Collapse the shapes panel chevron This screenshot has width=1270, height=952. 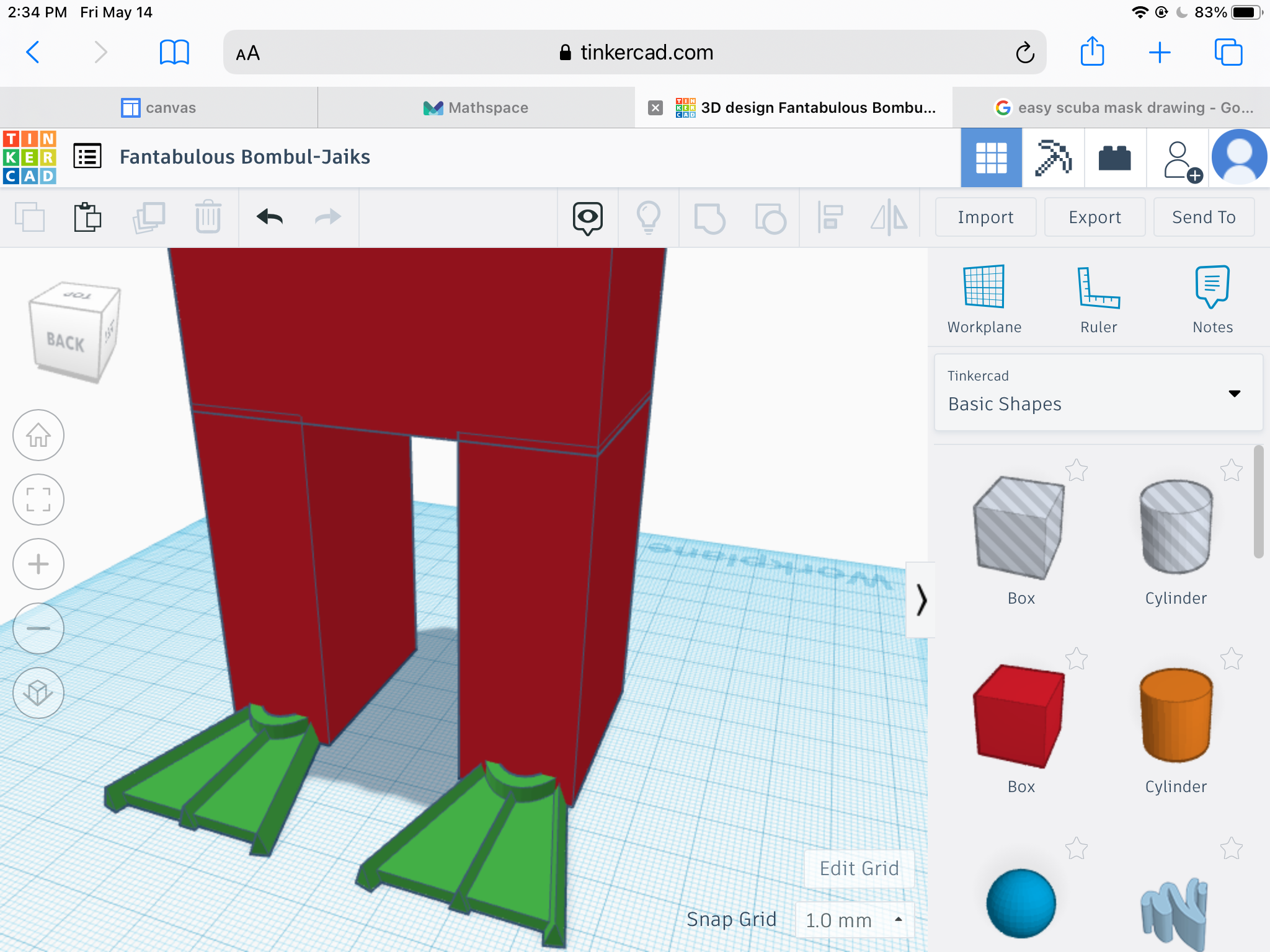(921, 600)
